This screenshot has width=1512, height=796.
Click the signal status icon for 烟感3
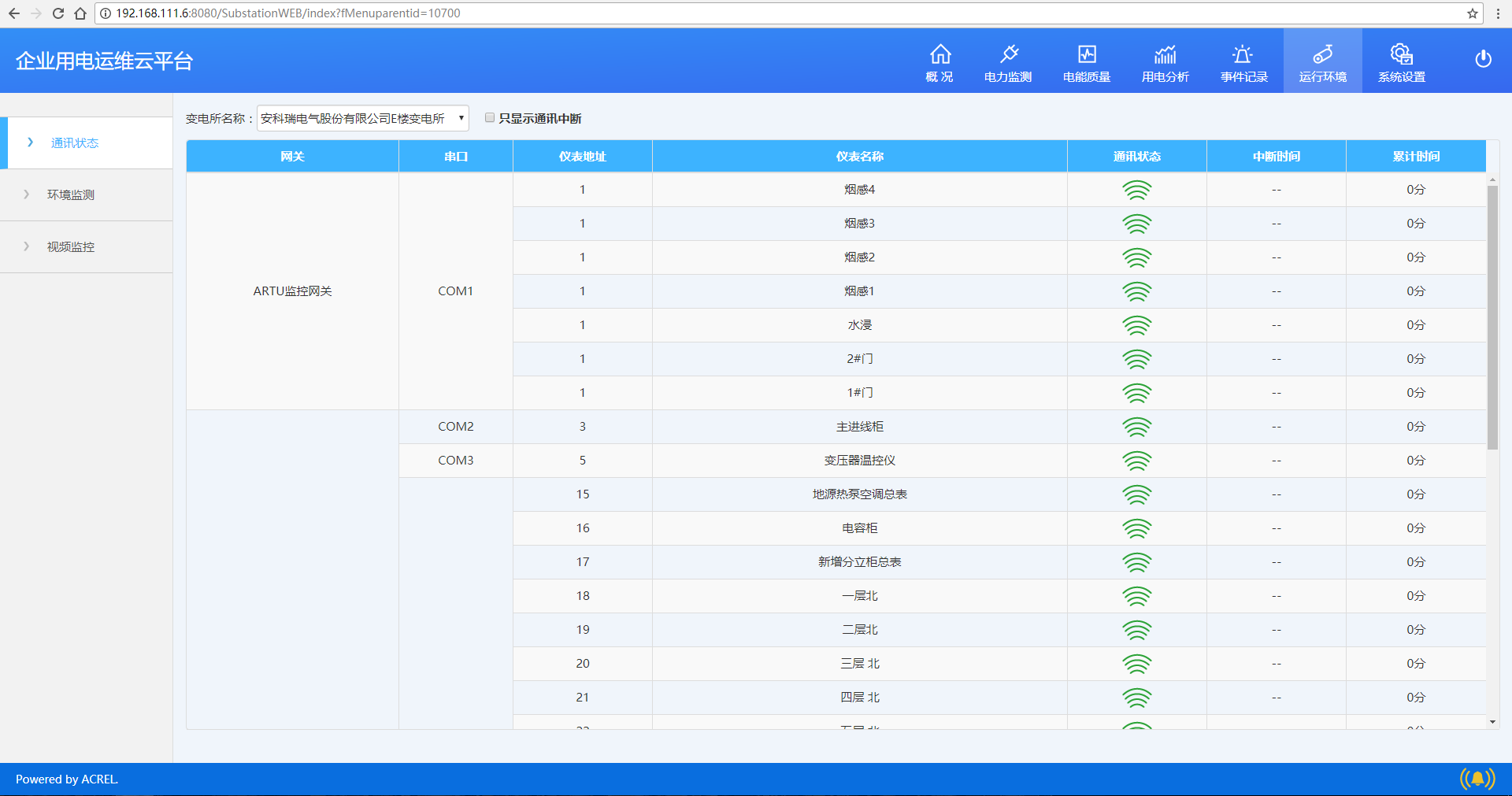[1137, 224]
